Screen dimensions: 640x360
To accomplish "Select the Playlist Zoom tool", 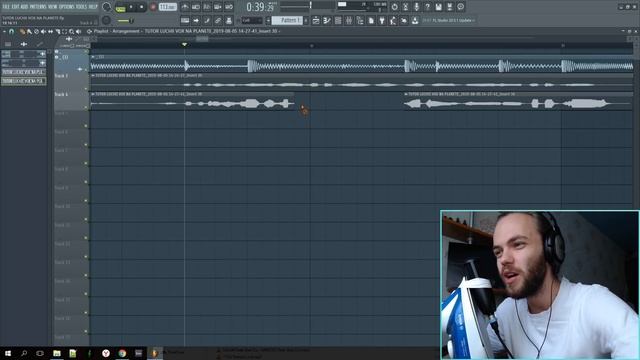I will click(71, 31).
